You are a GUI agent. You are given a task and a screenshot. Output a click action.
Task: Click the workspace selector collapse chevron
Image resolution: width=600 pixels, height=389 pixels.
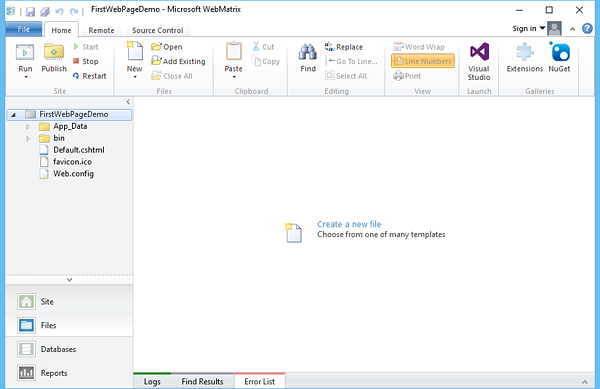pyautogui.click(x=69, y=280)
